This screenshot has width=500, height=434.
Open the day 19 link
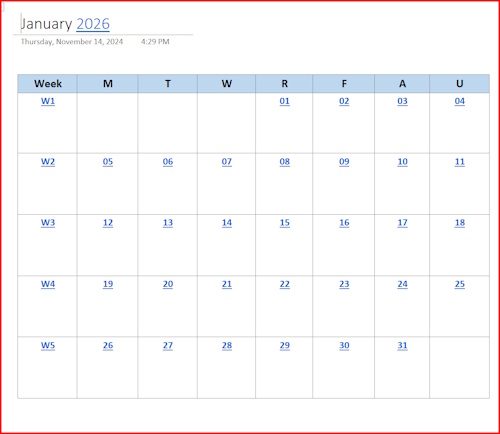click(108, 284)
